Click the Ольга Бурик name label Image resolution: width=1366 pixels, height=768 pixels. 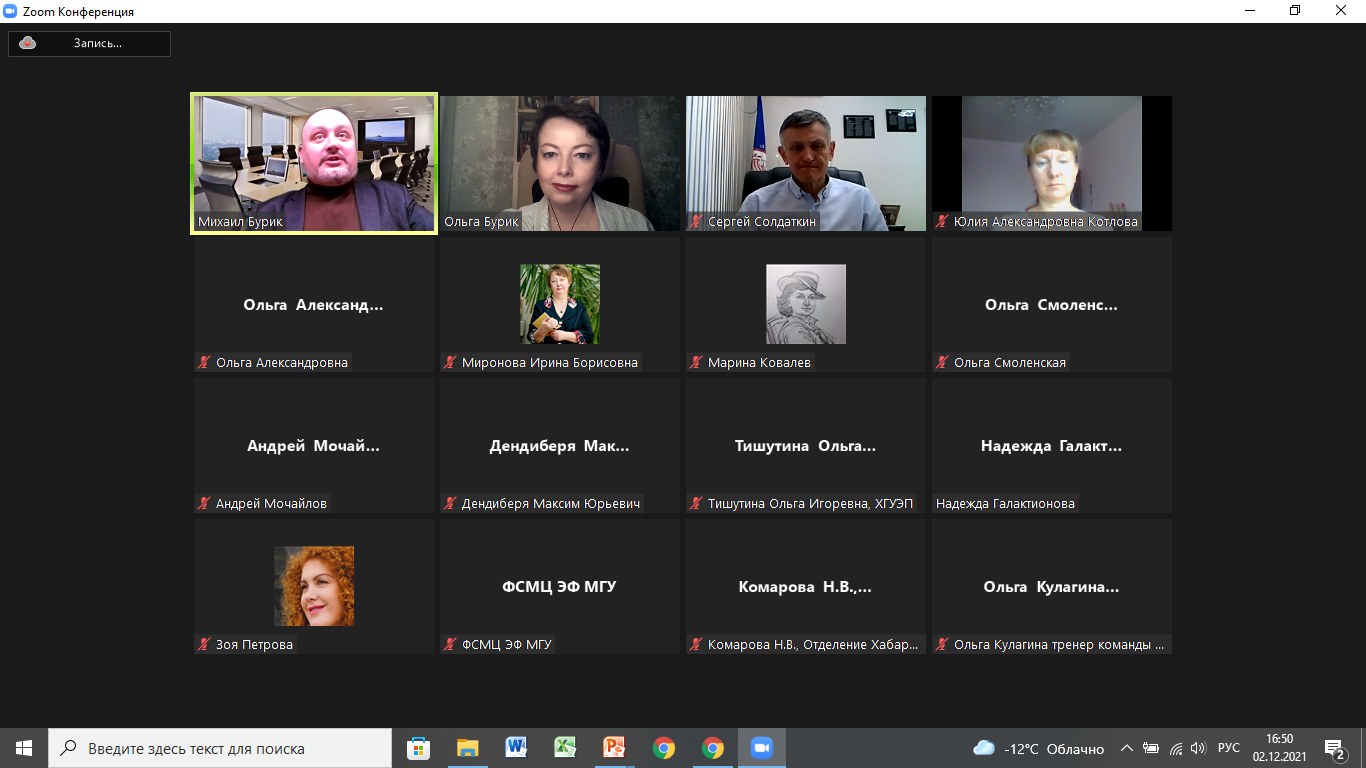(x=482, y=222)
